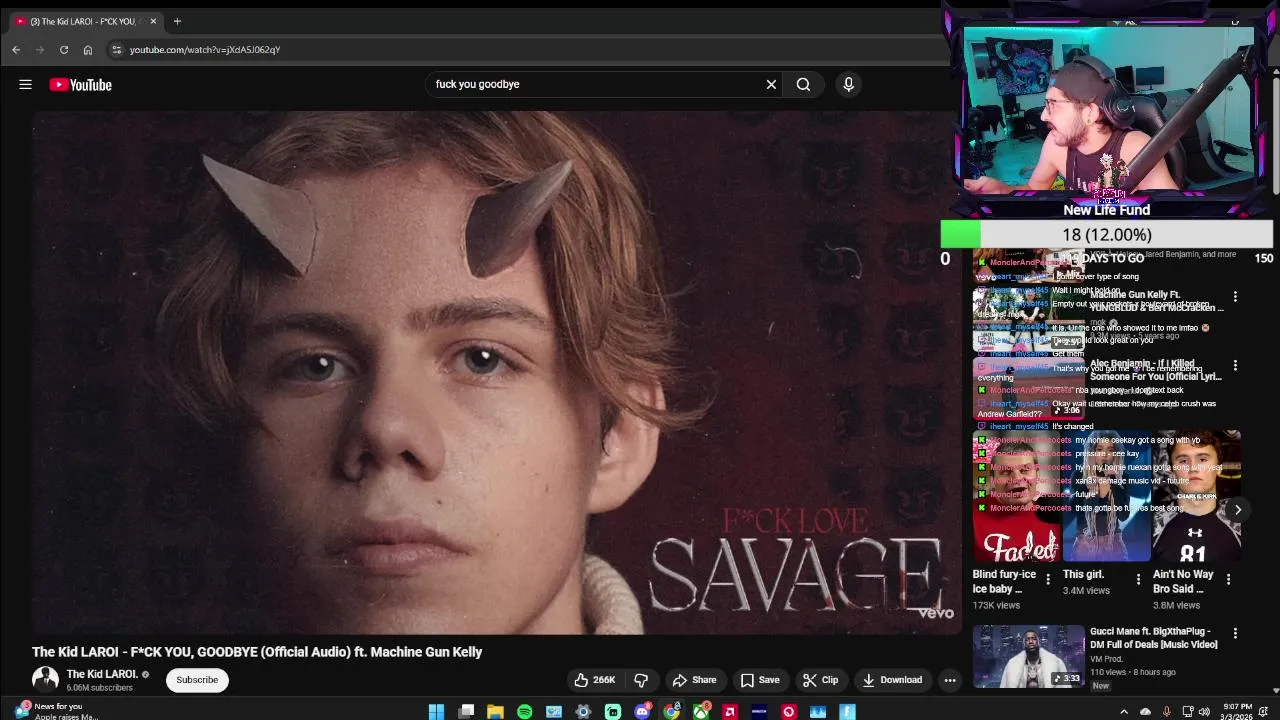
Task: Open the Windows Start menu
Action: [436, 712]
